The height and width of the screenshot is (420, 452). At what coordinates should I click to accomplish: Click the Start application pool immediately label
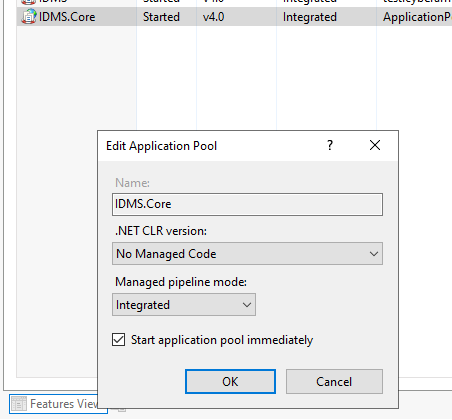222,340
